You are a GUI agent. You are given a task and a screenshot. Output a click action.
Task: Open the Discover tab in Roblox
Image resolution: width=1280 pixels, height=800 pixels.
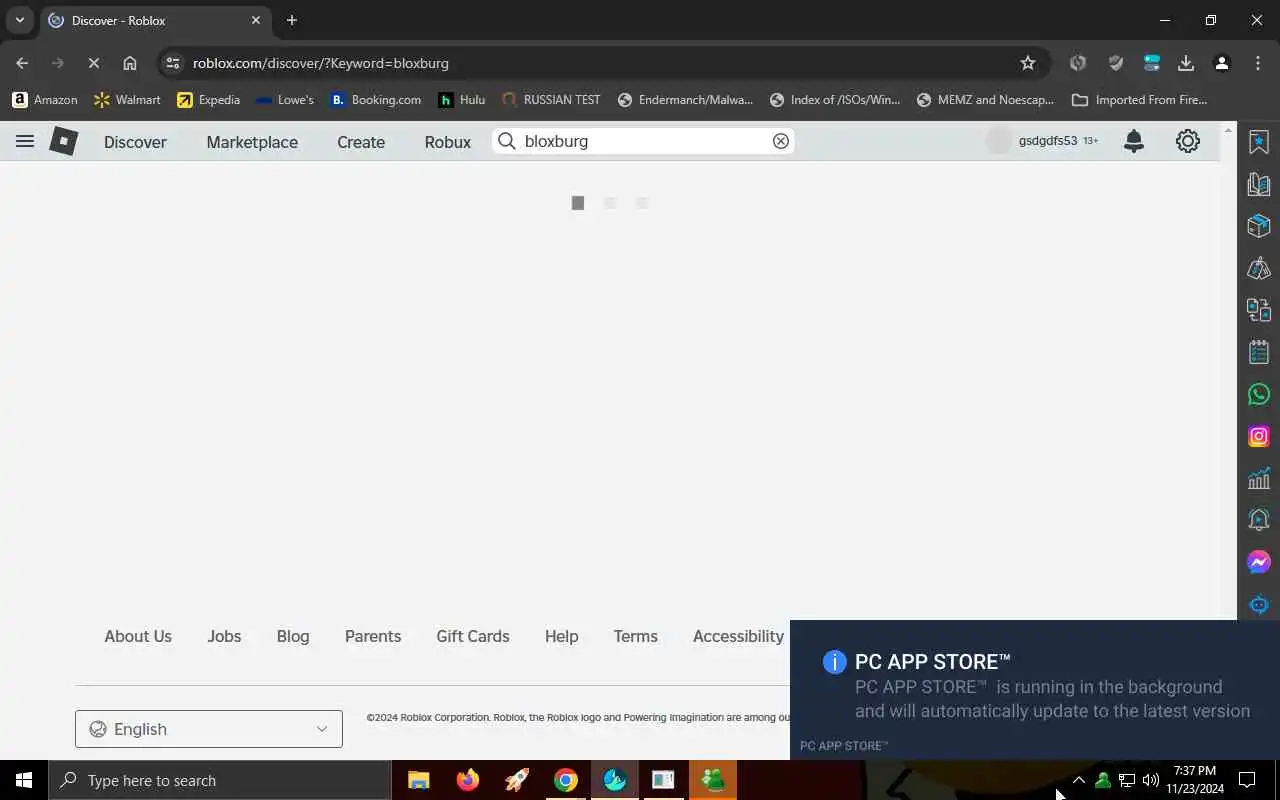(135, 142)
